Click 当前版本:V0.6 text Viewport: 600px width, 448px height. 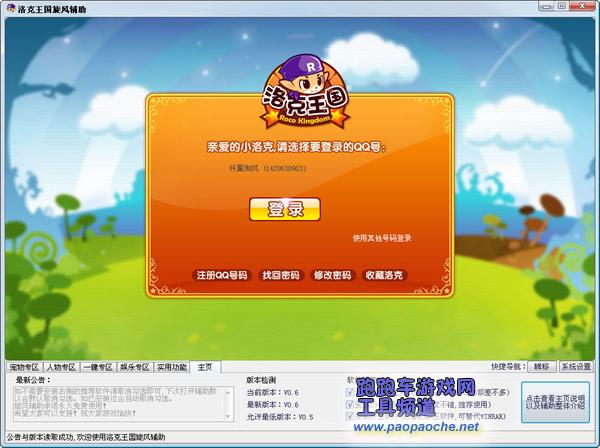[273, 392]
